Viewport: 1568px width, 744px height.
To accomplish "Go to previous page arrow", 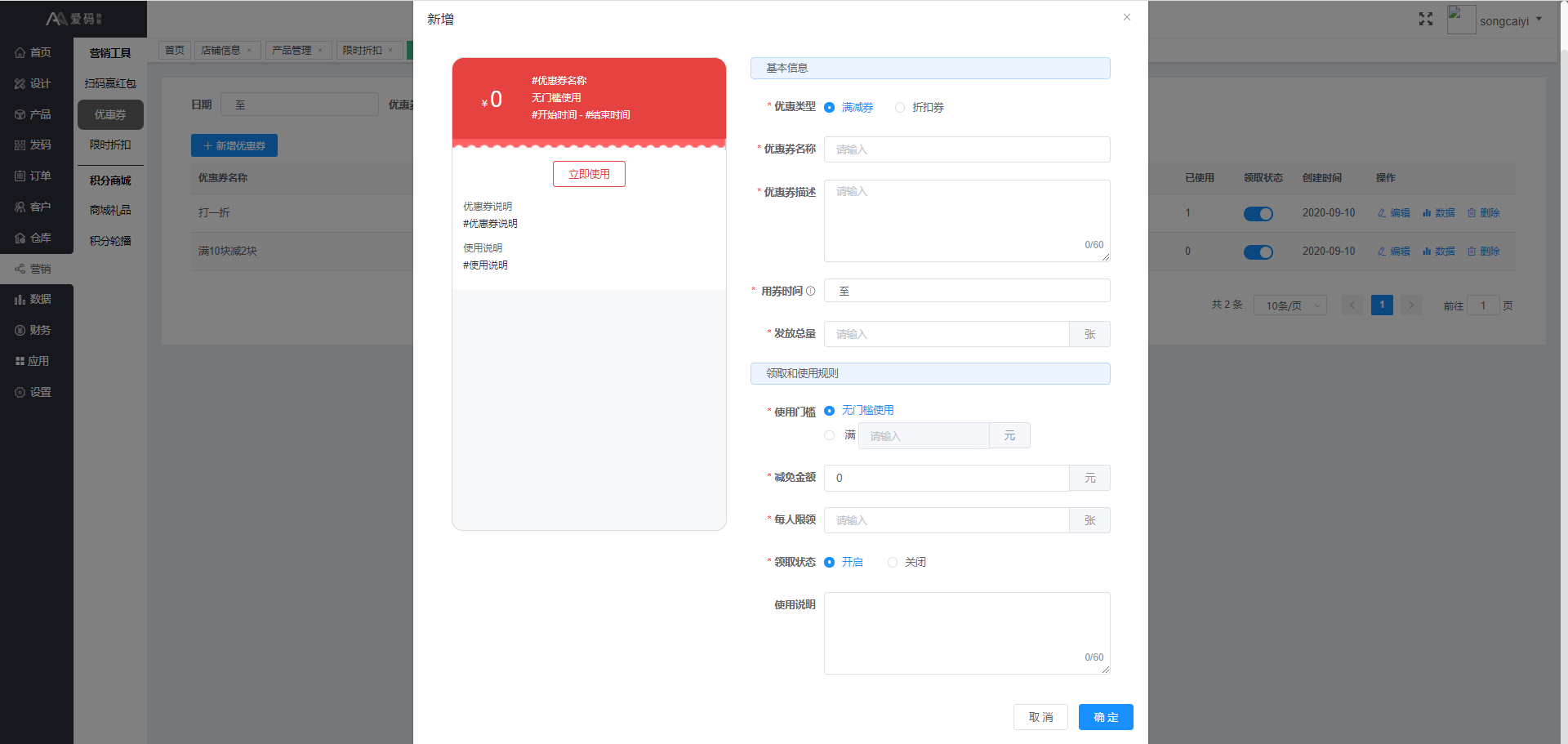I will [x=1352, y=305].
